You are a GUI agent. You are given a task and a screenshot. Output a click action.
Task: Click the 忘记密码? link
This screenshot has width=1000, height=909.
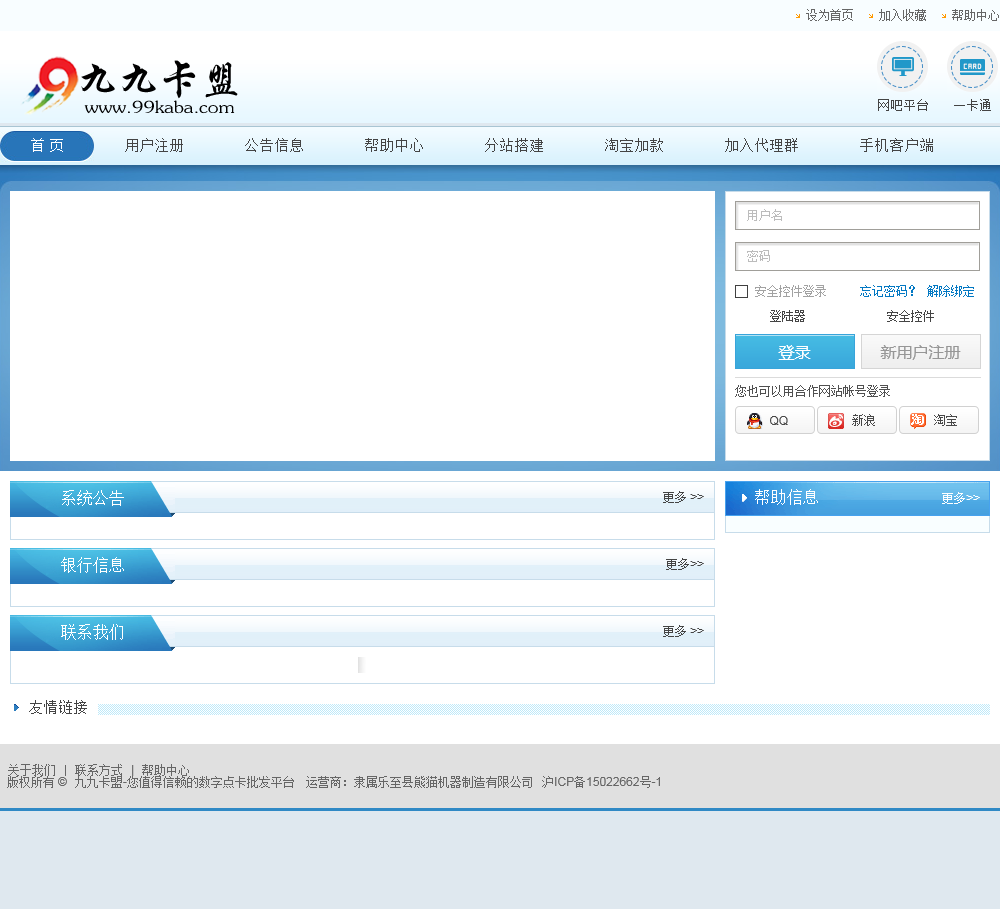[x=887, y=292]
